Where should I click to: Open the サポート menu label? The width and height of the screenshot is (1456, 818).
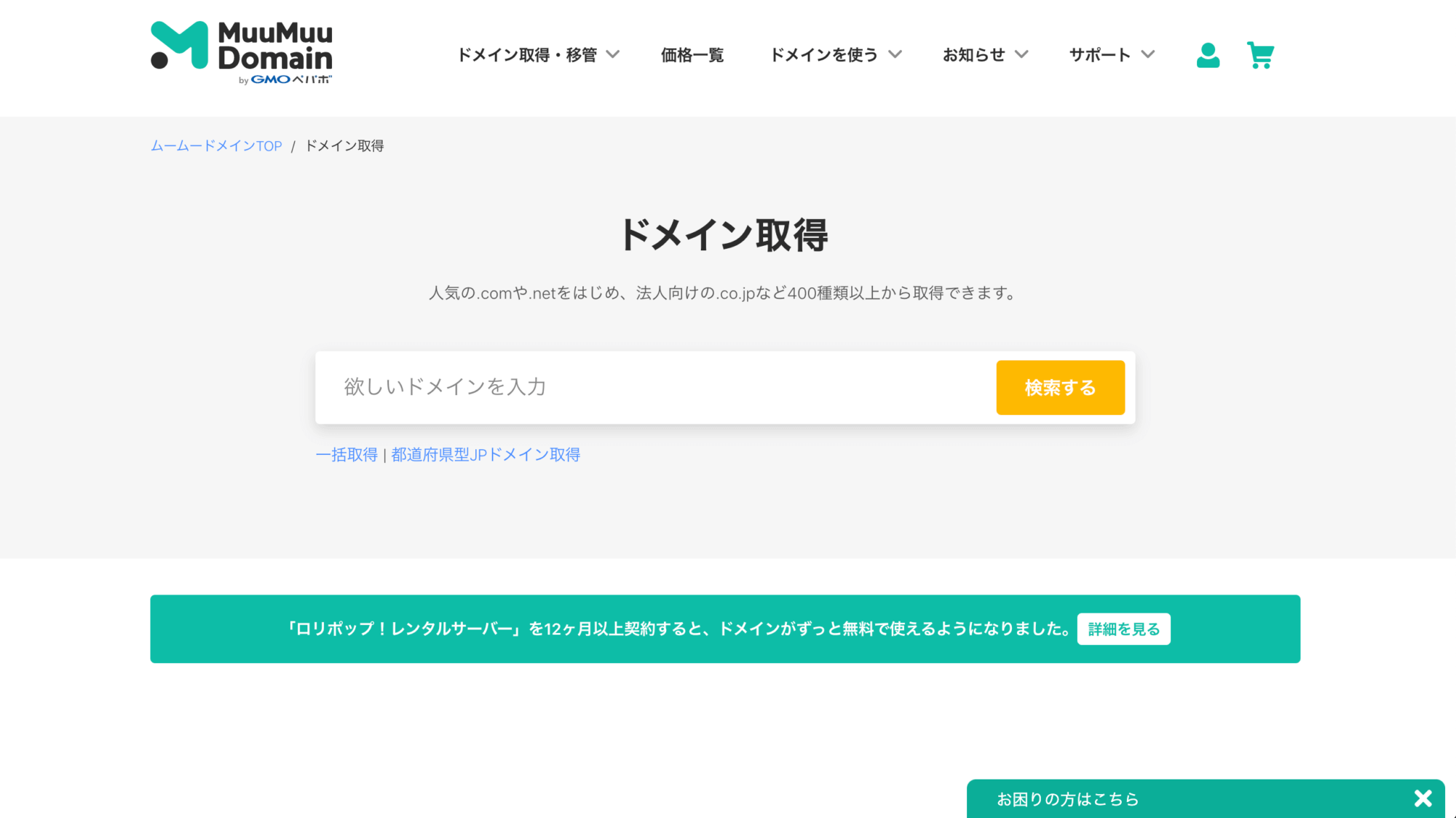pyautogui.click(x=1099, y=55)
